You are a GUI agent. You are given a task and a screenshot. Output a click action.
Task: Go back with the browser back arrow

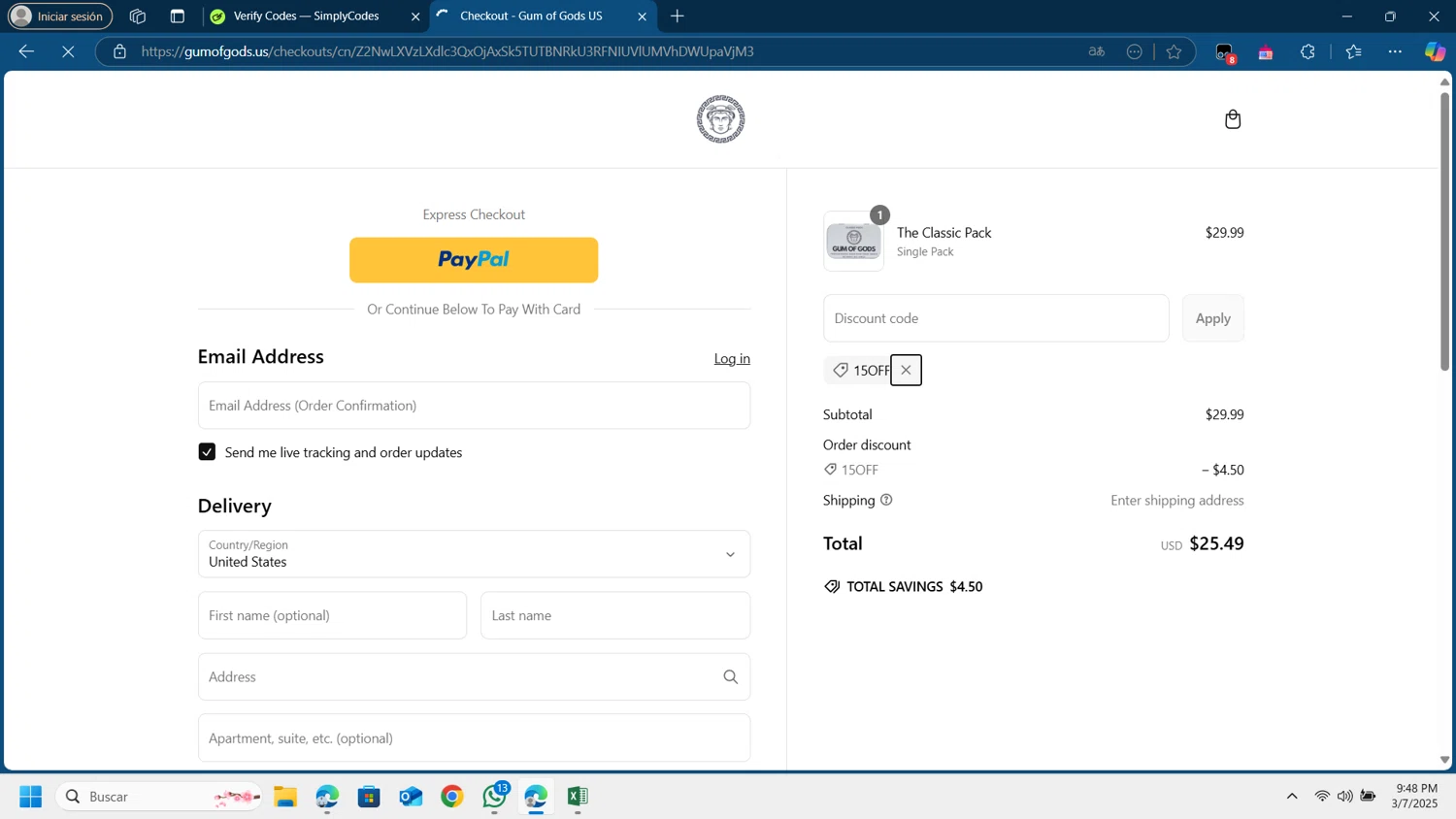pos(26,51)
